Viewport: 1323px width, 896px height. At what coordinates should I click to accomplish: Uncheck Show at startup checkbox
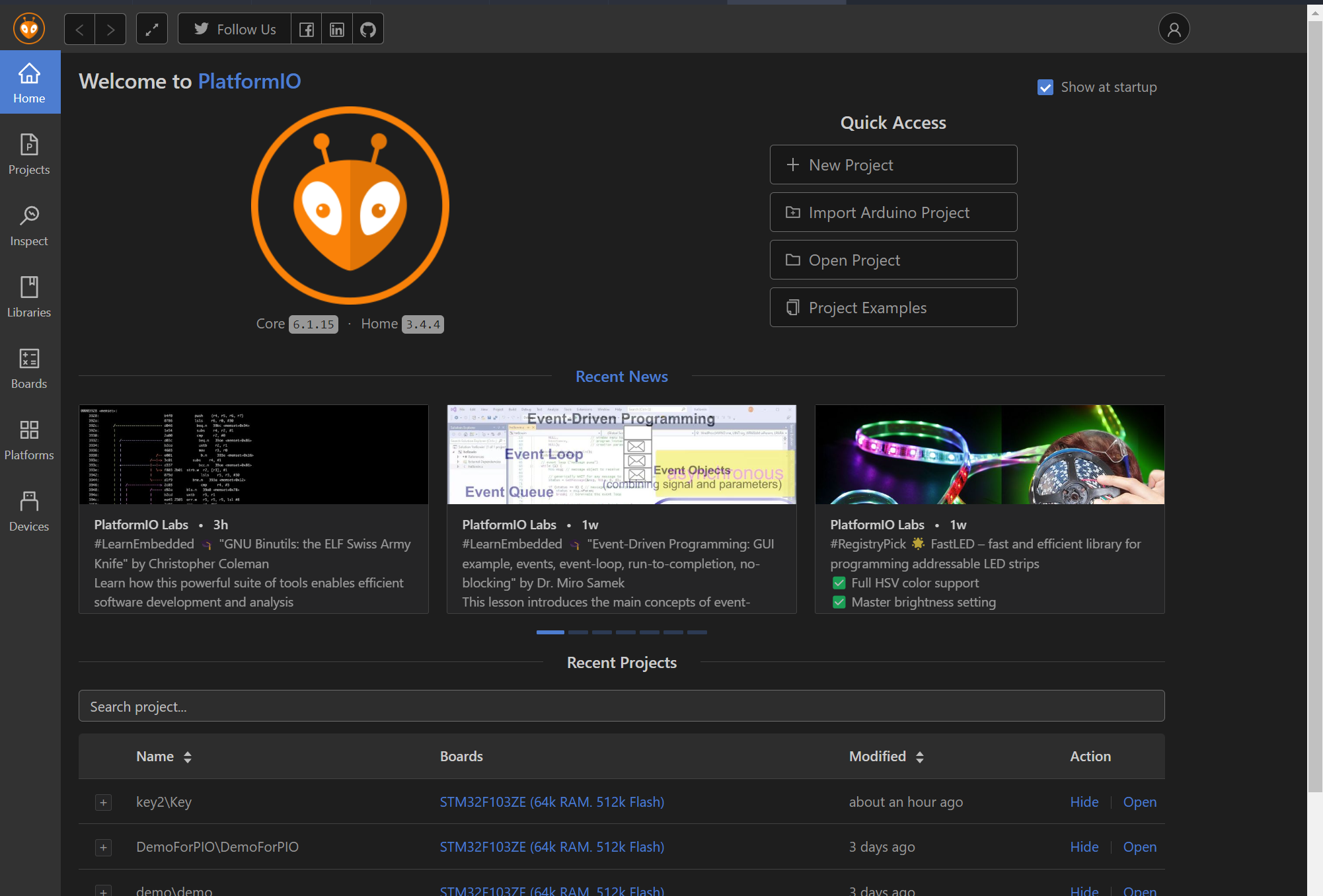point(1045,87)
